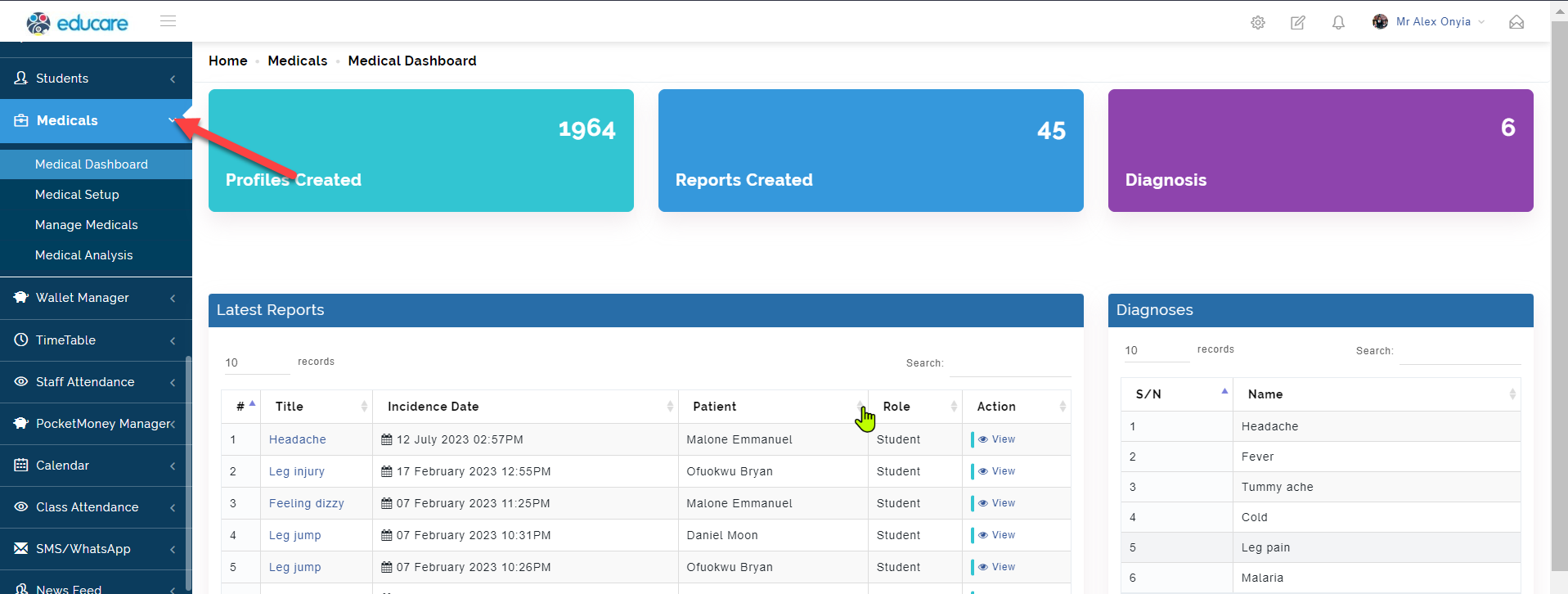The image size is (1568, 594).
Task: Sort by Patient column header
Action: [773, 407]
